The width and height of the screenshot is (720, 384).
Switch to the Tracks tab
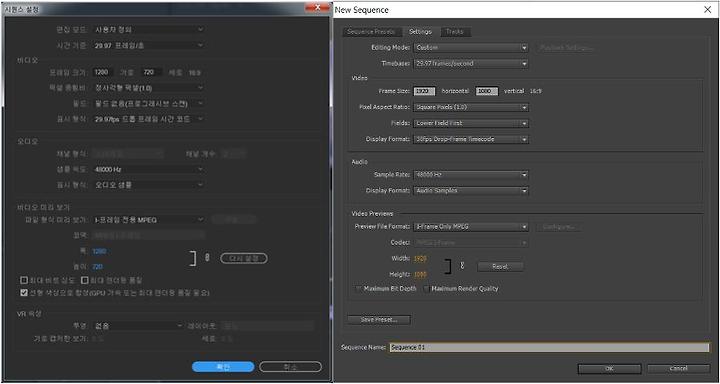pos(455,32)
